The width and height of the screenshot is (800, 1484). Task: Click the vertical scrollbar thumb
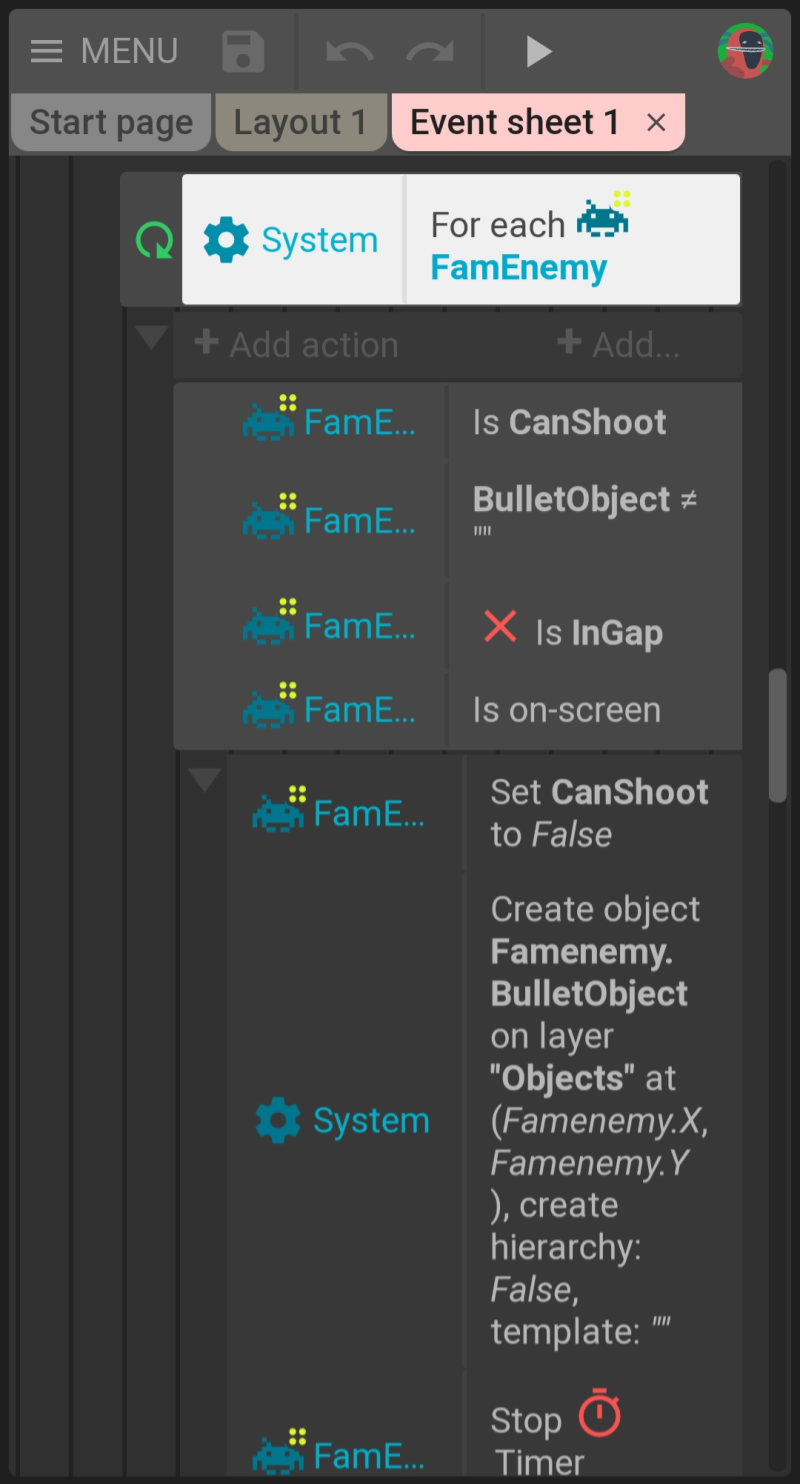pyautogui.click(x=777, y=735)
